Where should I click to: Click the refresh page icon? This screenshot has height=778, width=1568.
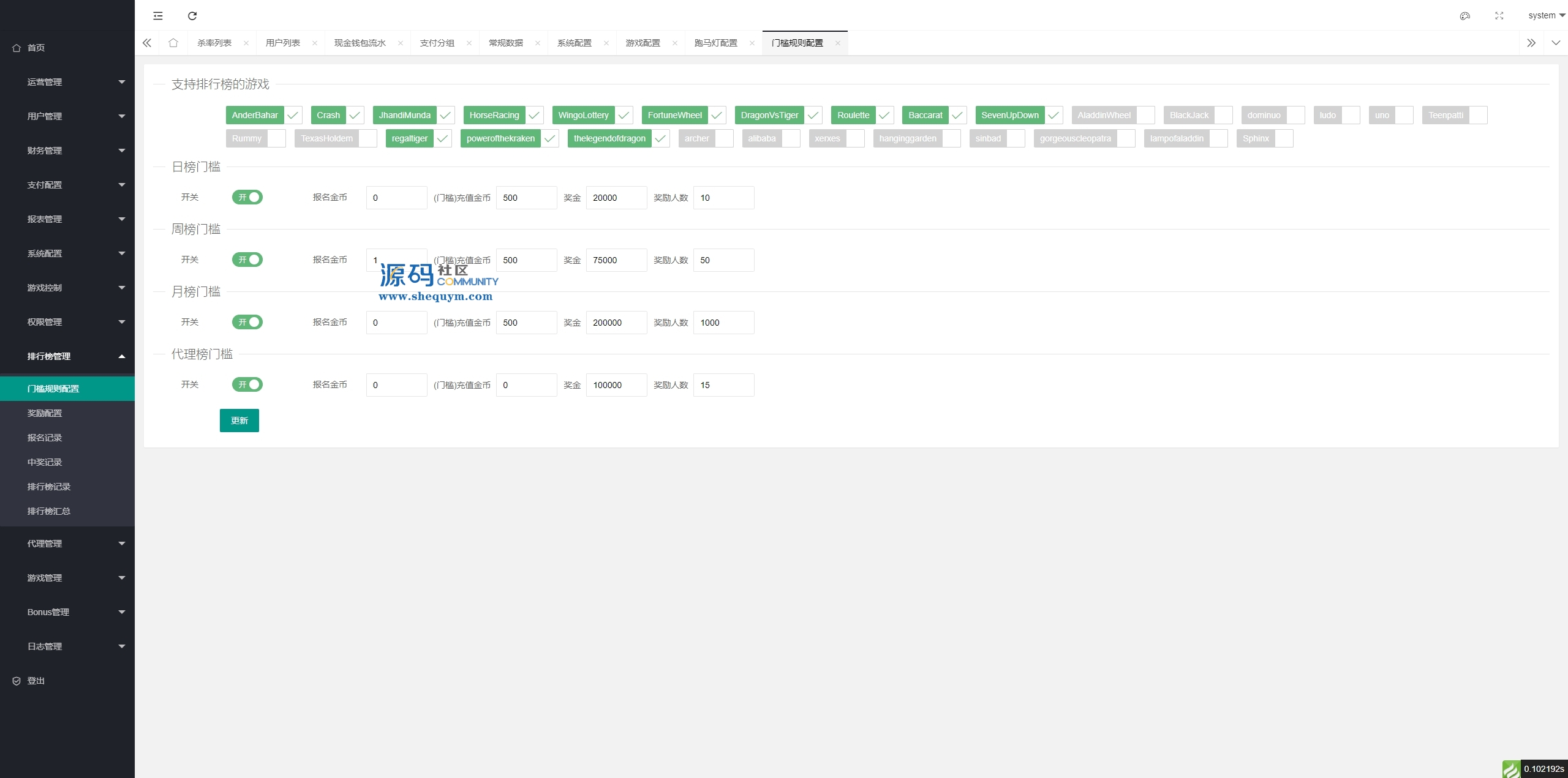[x=192, y=16]
